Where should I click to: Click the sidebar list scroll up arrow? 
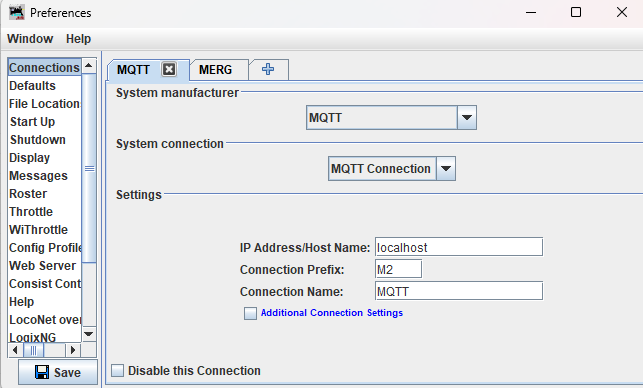[x=89, y=66]
